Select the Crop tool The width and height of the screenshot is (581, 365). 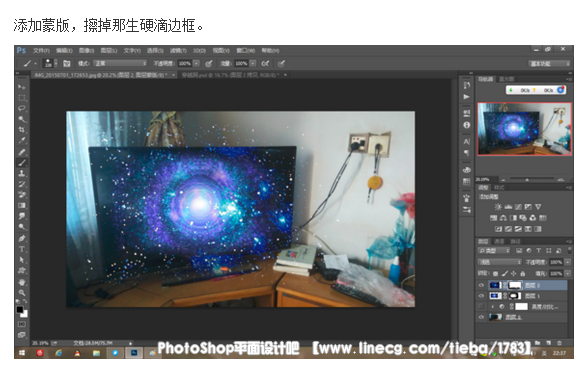[22, 130]
